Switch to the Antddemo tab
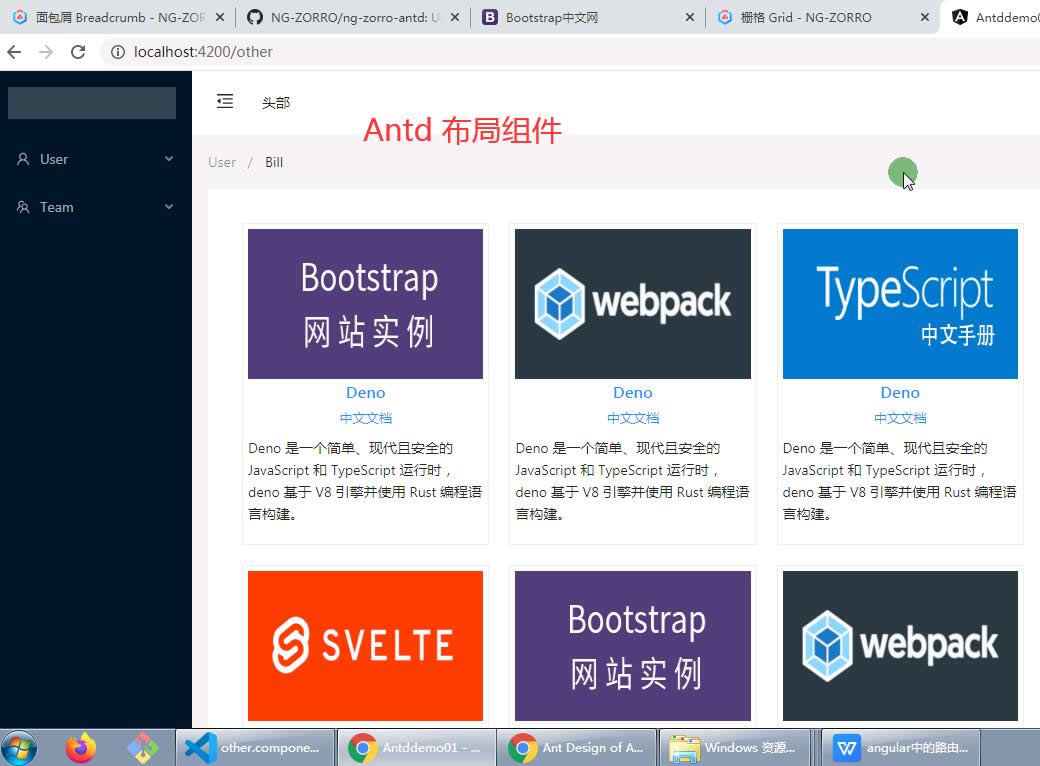Image resolution: width=1040 pixels, height=766 pixels. coord(992,17)
